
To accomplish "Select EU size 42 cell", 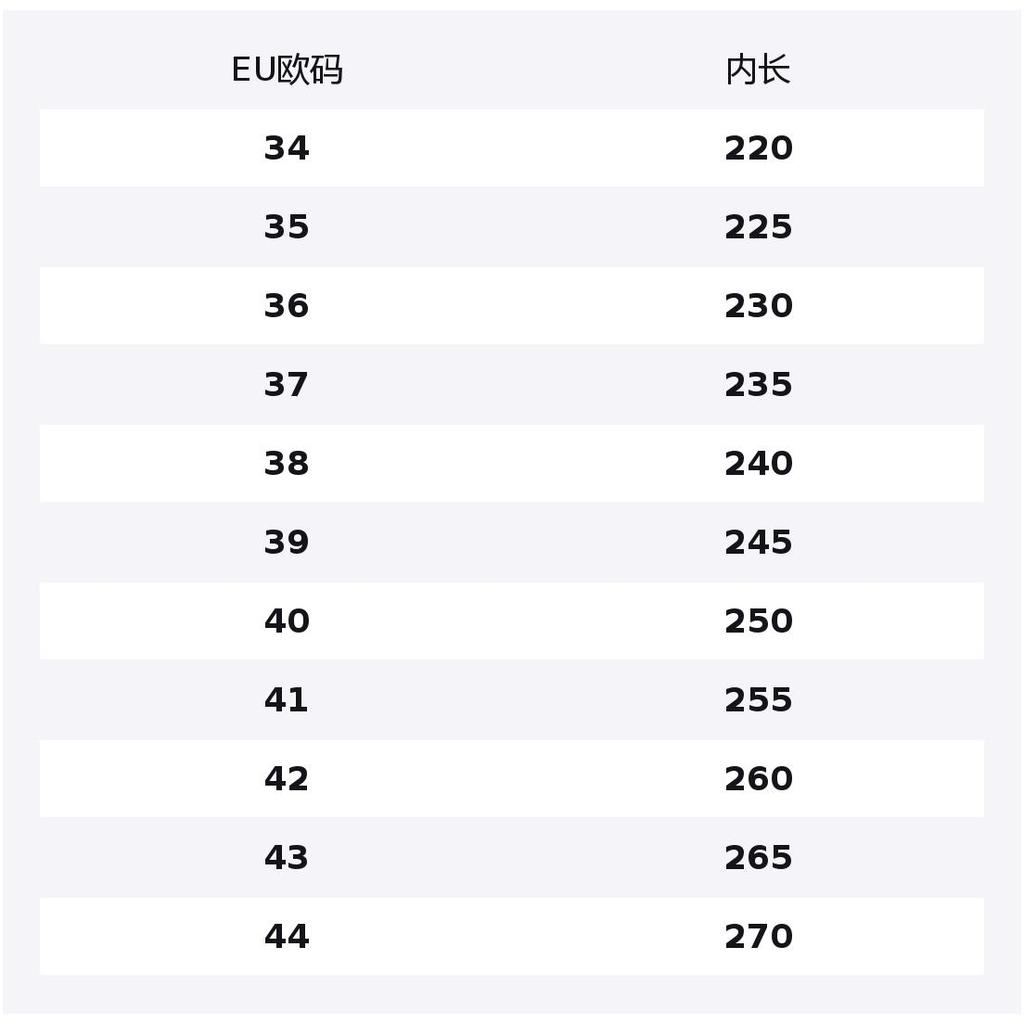I will (x=287, y=779).
